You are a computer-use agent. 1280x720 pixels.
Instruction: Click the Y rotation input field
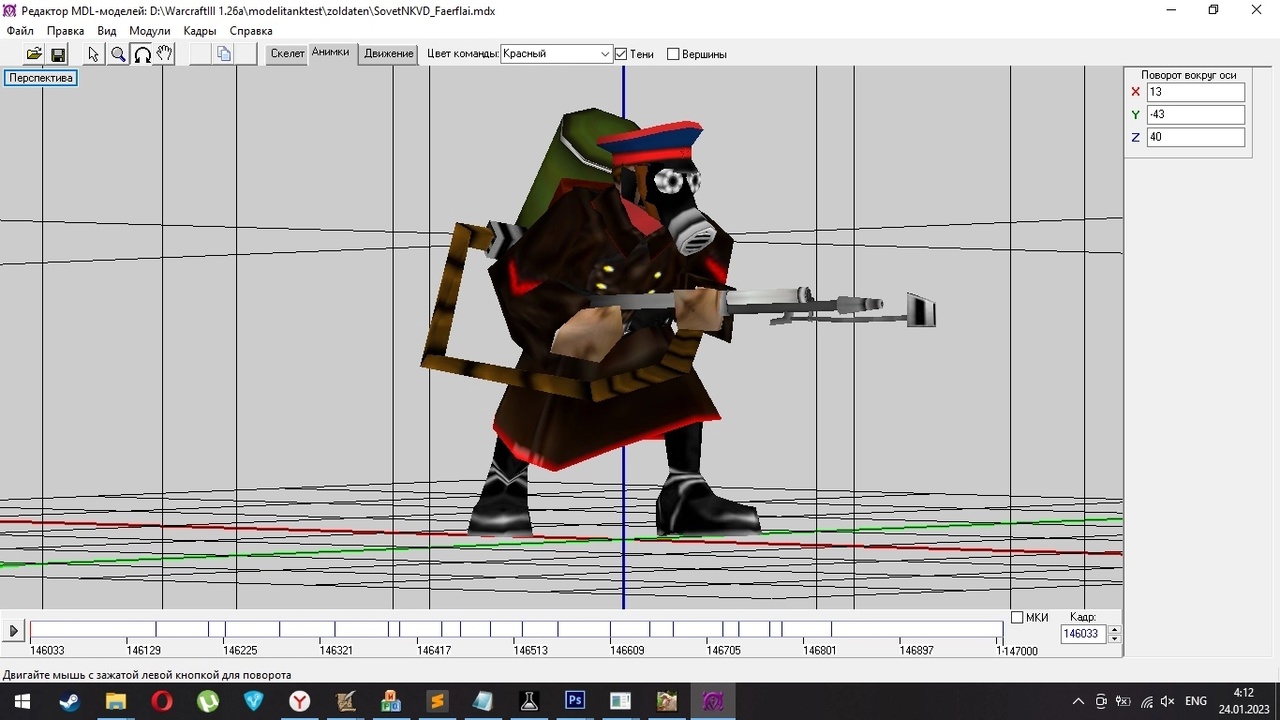tap(1195, 114)
